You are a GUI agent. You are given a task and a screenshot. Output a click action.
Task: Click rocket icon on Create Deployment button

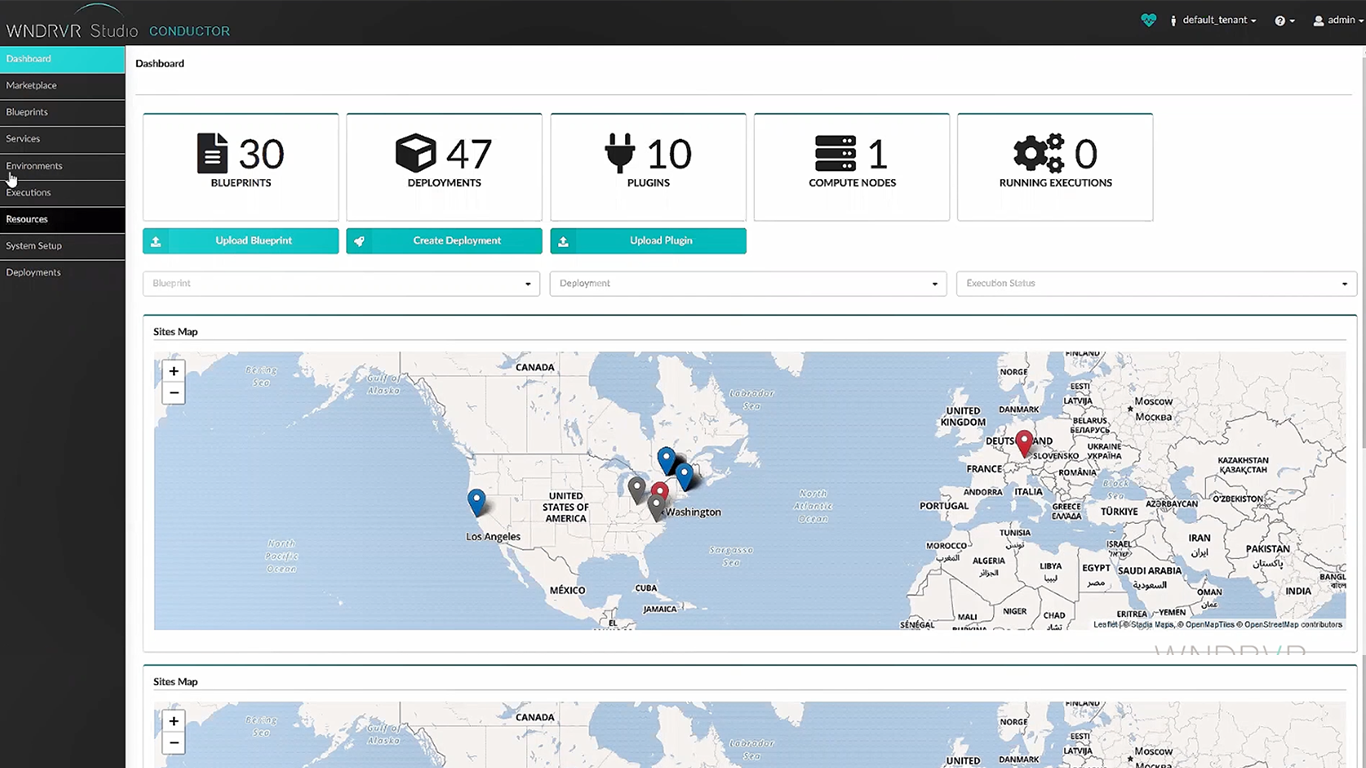[359, 241]
